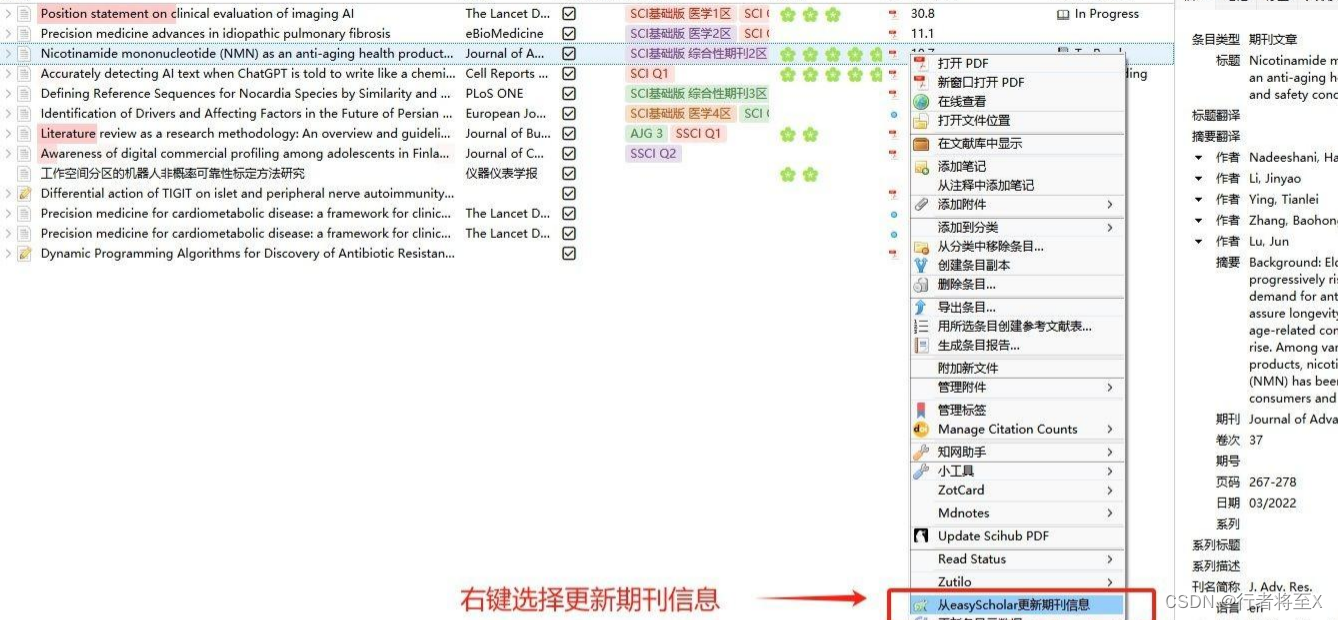
Task: Click document icon of 工作空间分区 row
Action: (25, 173)
